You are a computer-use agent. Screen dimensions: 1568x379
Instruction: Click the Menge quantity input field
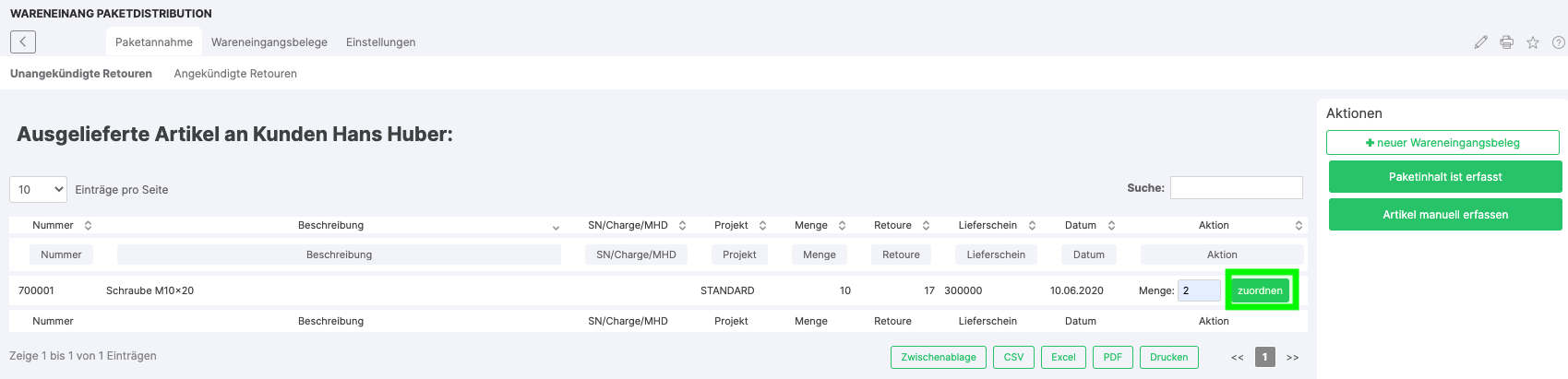[x=1198, y=290]
